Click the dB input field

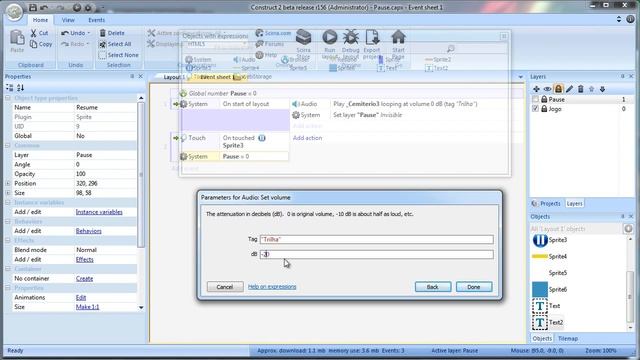[x=376, y=254]
